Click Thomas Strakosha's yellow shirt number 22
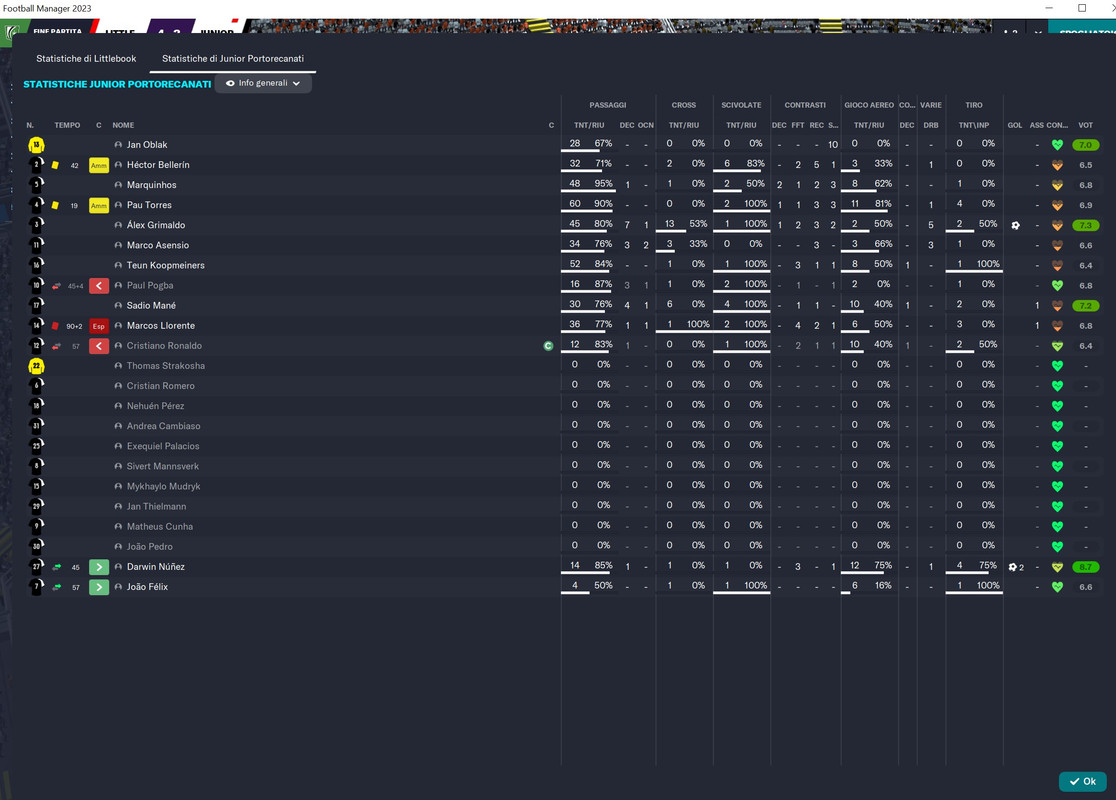Screen dimensions: 1116x800 pyautogui.click(x=36, y=367)
